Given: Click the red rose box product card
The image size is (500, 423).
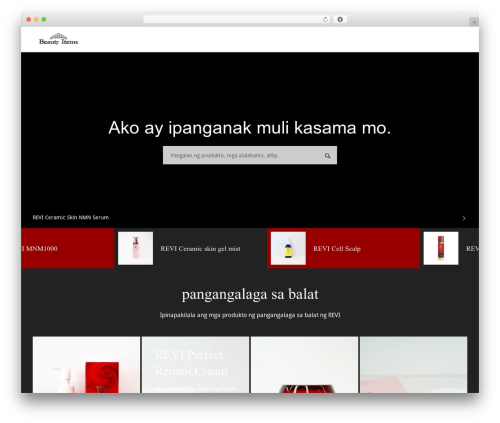Looking at the screenshot, I should tap(86, 365).
